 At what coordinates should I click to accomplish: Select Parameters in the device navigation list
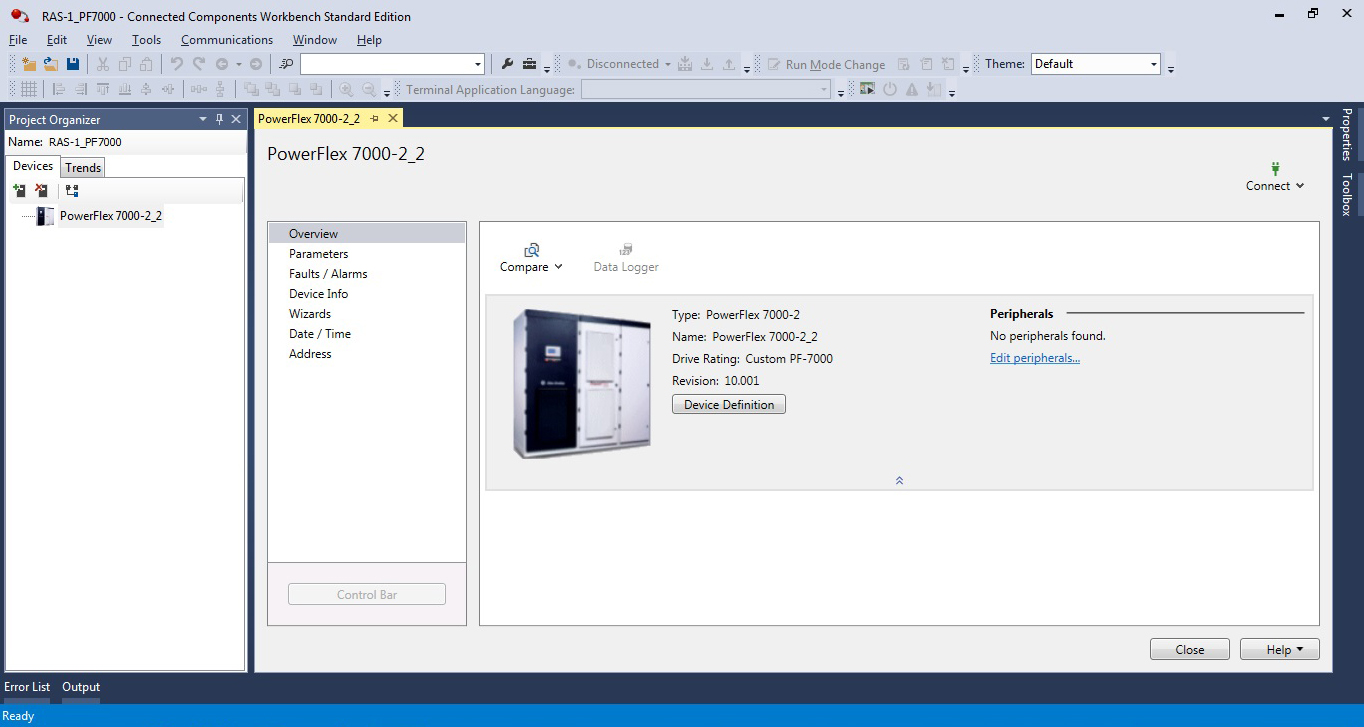coord(367,254)
